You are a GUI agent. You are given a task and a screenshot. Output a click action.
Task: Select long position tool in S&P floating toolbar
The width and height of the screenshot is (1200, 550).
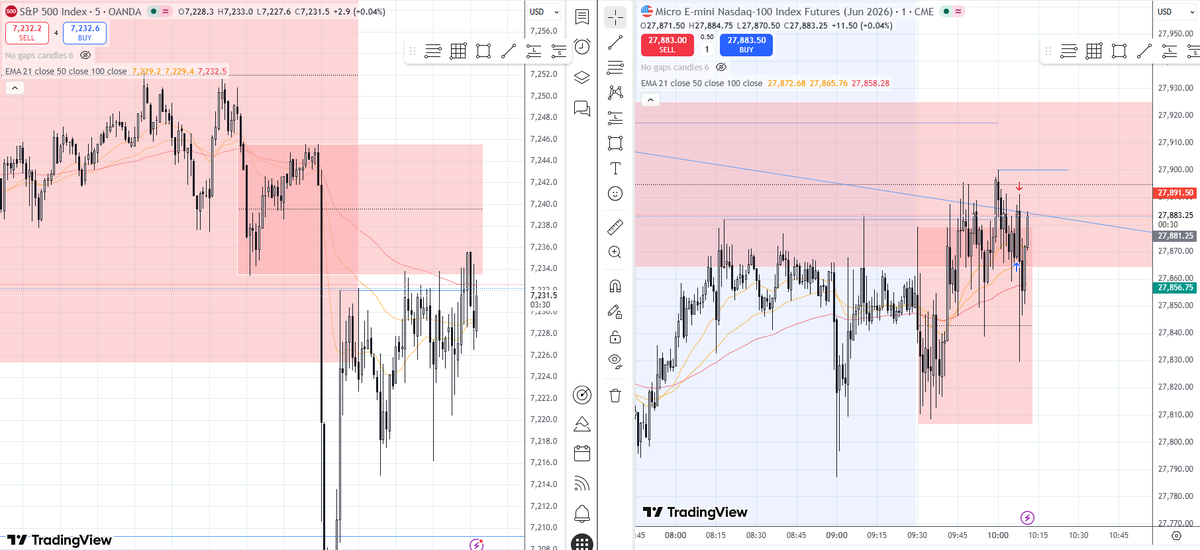pyautogui.click(x=533, y=51)
